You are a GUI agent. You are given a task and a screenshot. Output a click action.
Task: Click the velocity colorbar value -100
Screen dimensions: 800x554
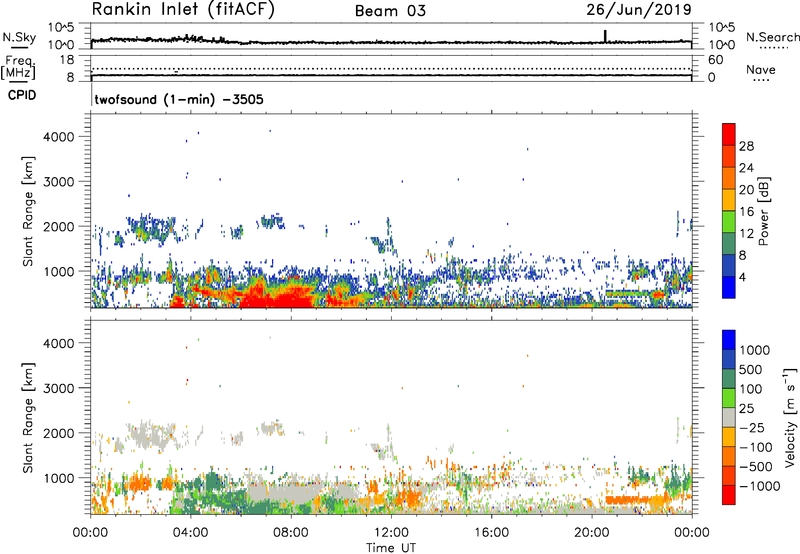(756, 447)
